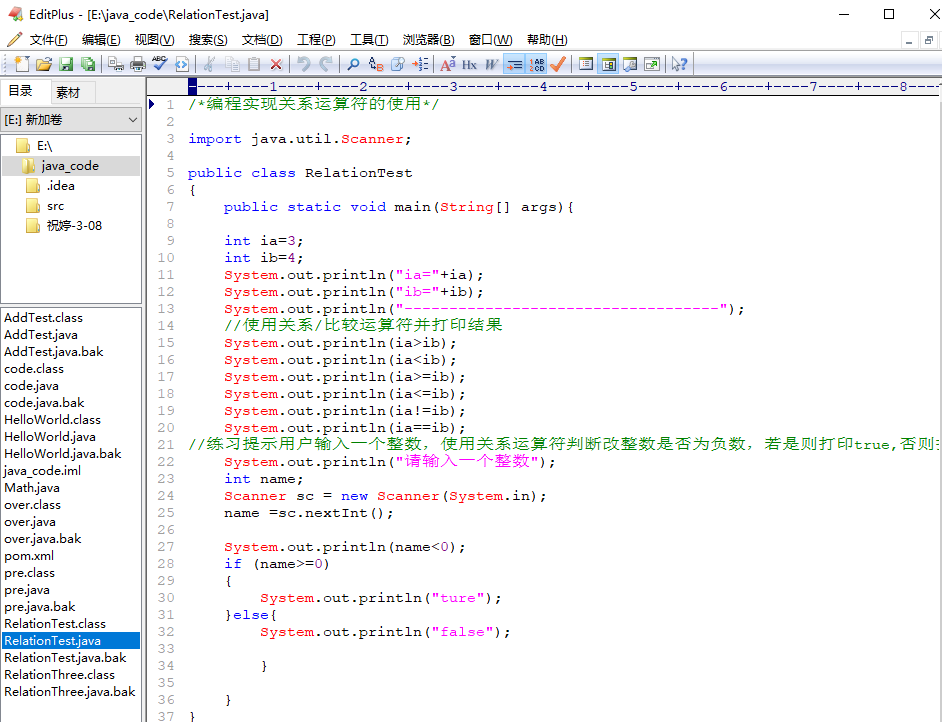The image size is (942, 722).
Task: Click the Open file folder icon
Action: [44, 64]
